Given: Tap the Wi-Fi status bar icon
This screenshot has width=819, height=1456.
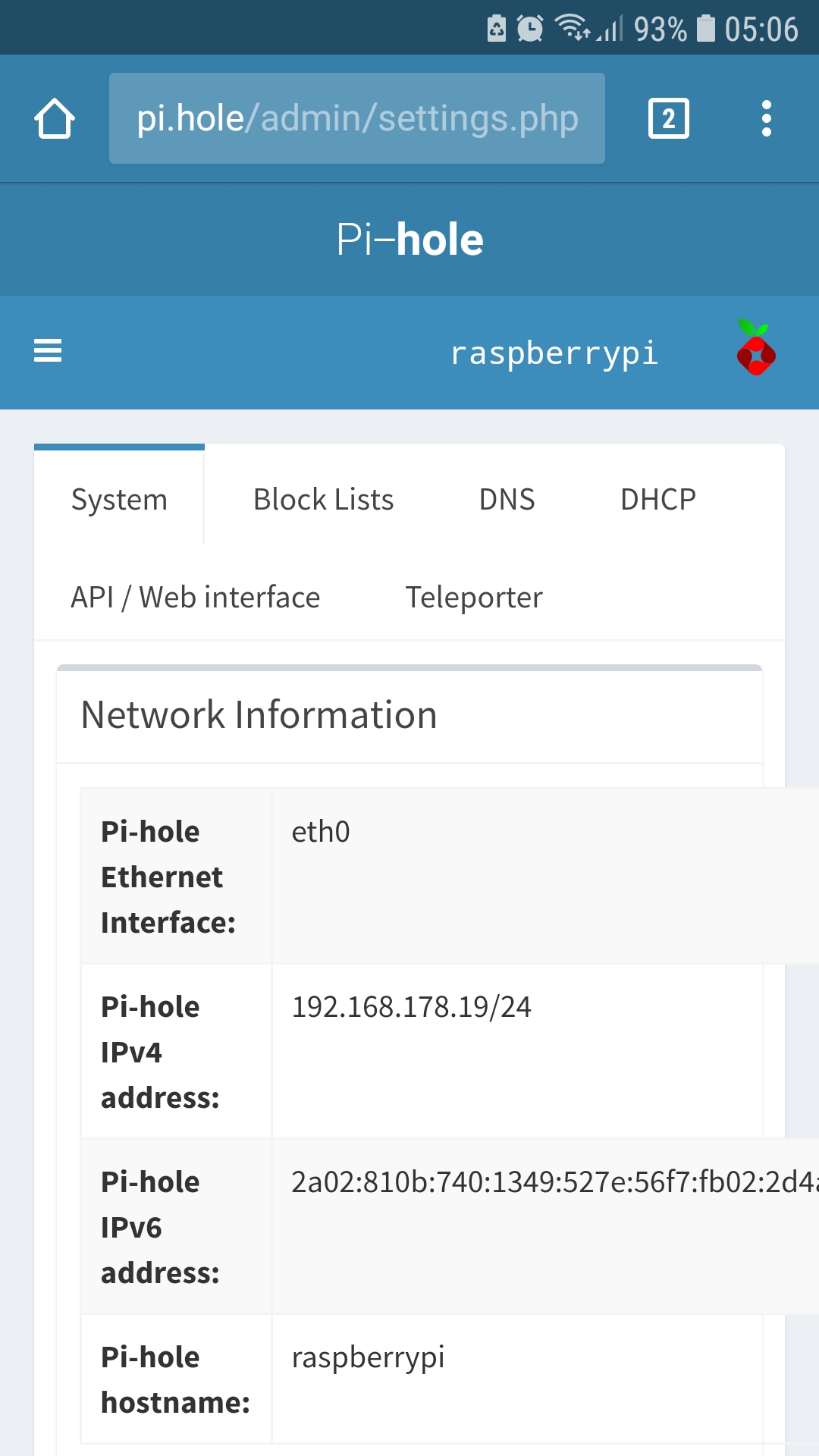Looking at the screenshot, I should (x=573, y=28).
